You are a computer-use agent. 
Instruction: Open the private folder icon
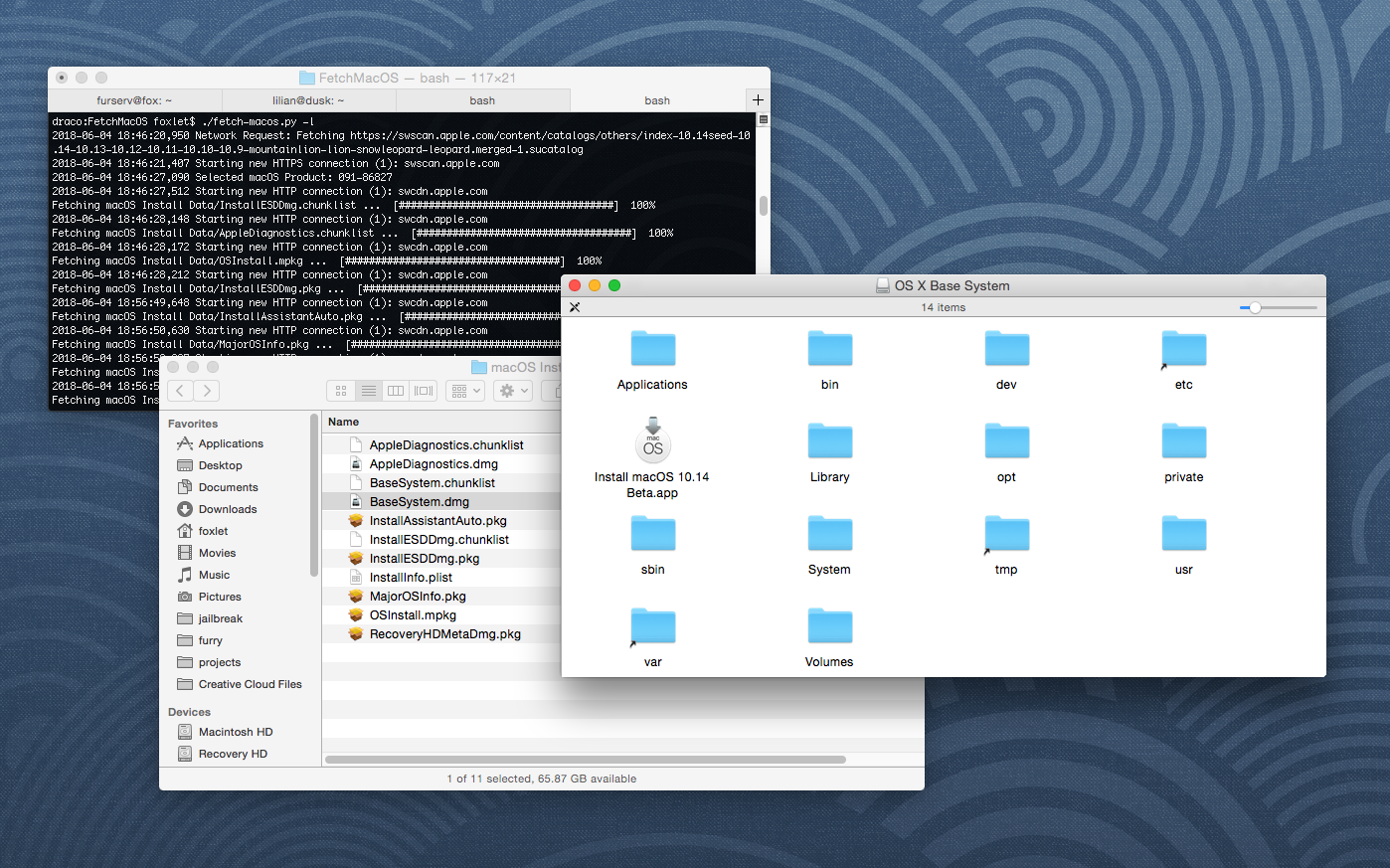click(x=1183, y=441)
